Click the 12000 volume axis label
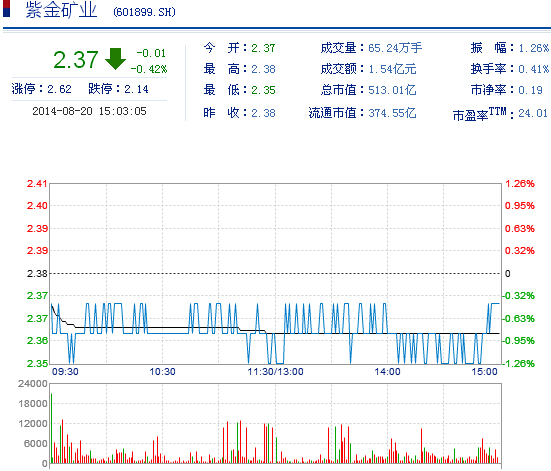This screenshot has height=471, width=551. (x=33, y=424)
